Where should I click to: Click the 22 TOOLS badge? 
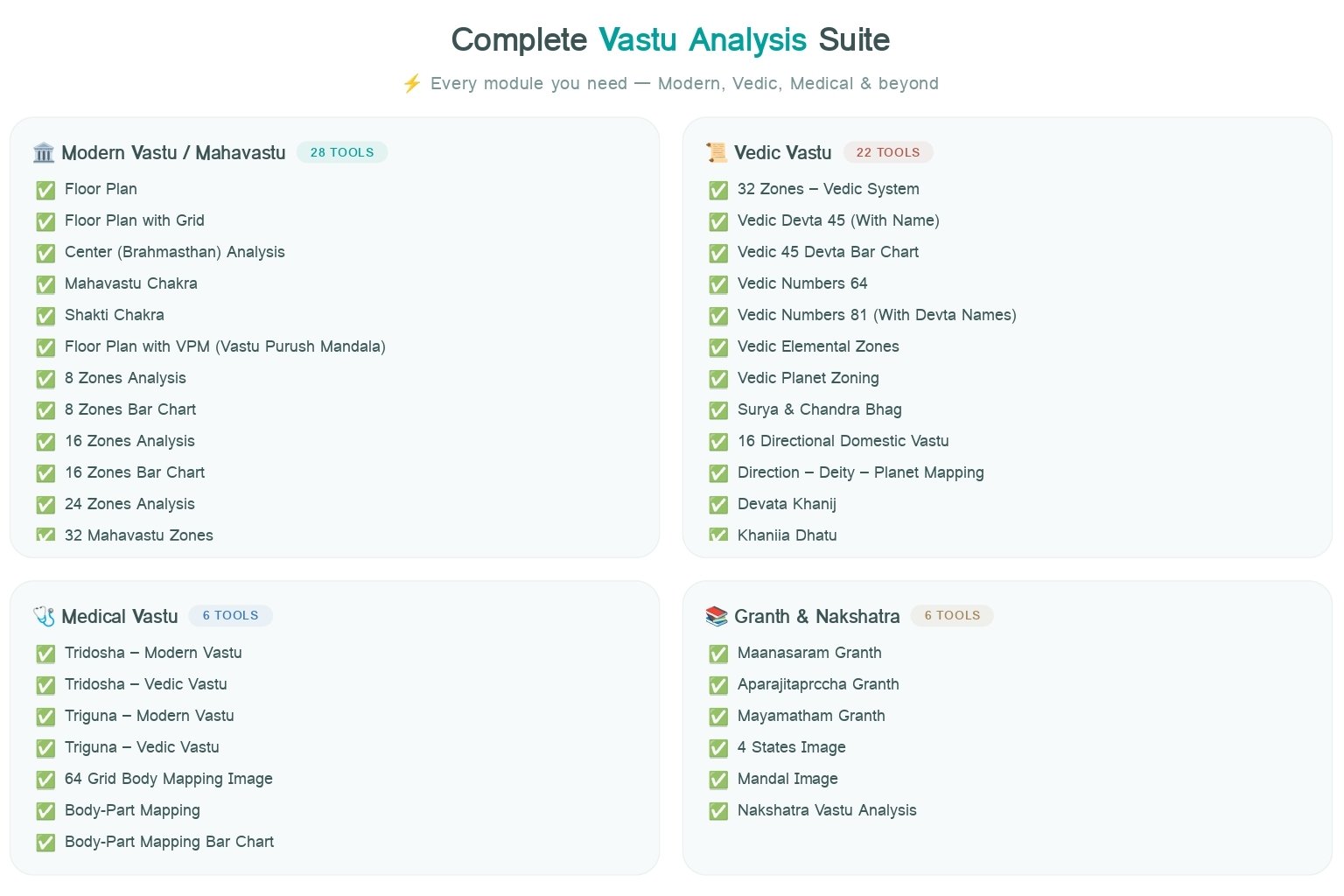point(888,152)
